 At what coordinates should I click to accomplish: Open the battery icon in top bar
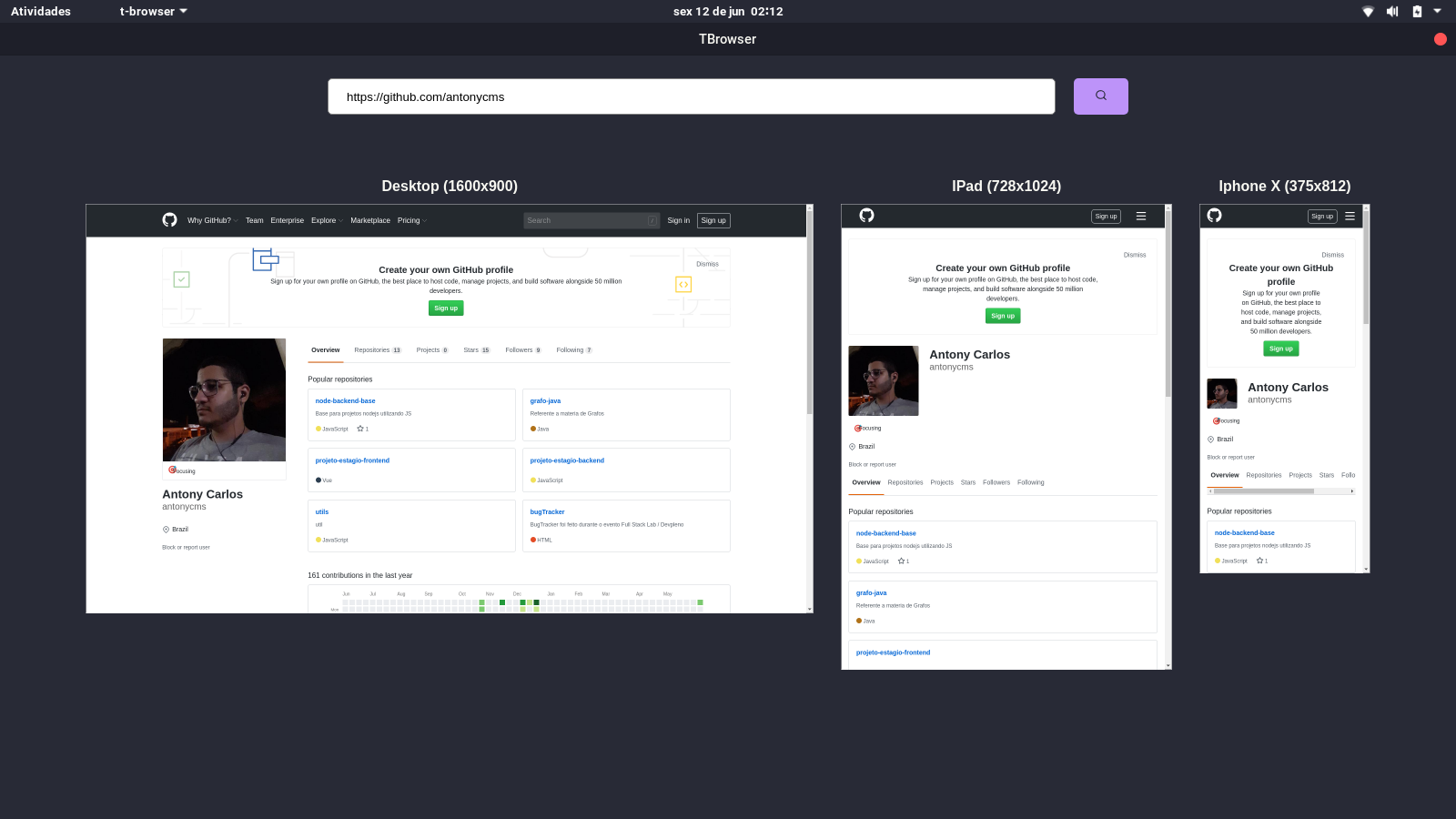tap(1417, 11)
